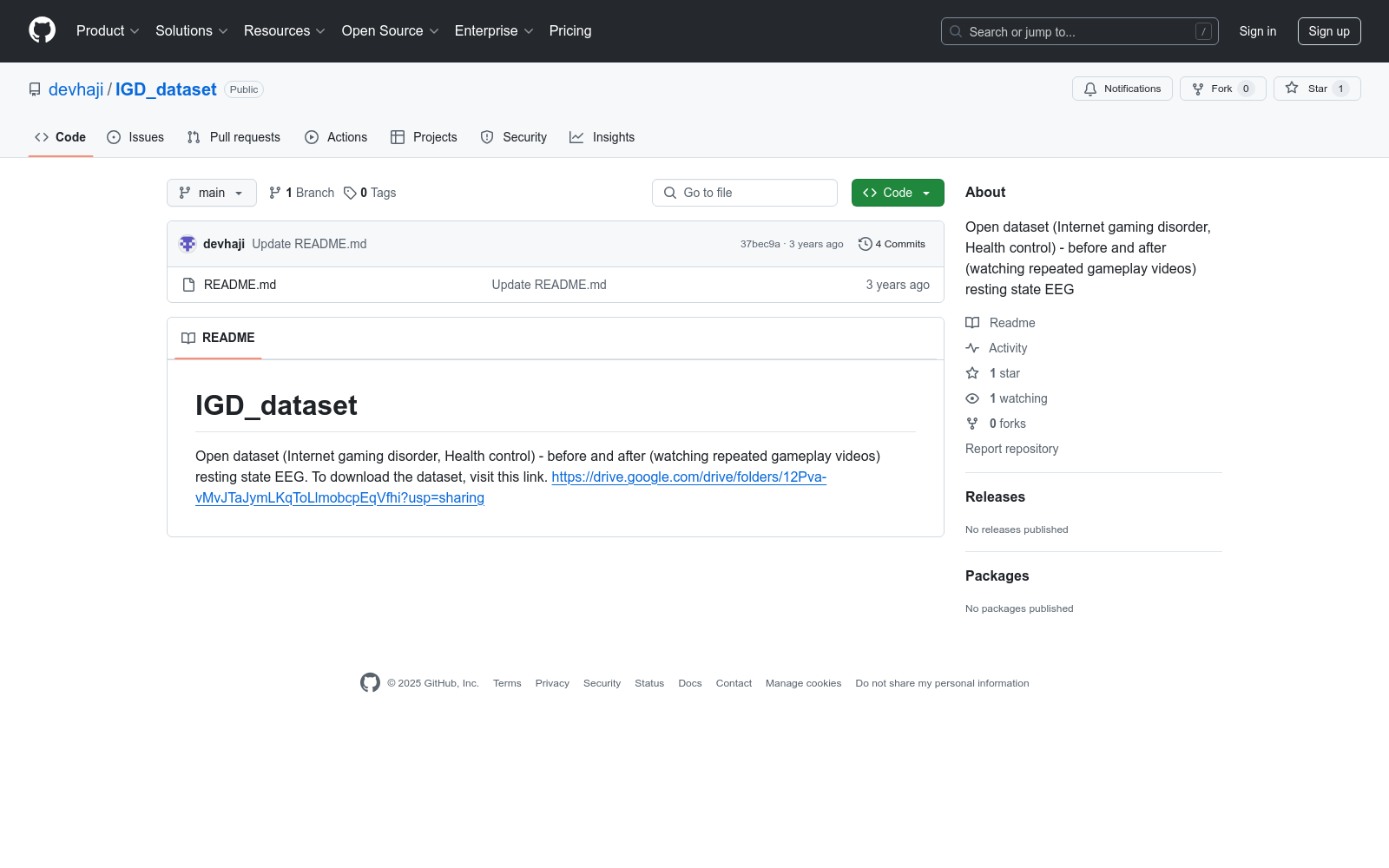Switch to the Pull requests tab
1389x868 pixels.
click(234, 137)
